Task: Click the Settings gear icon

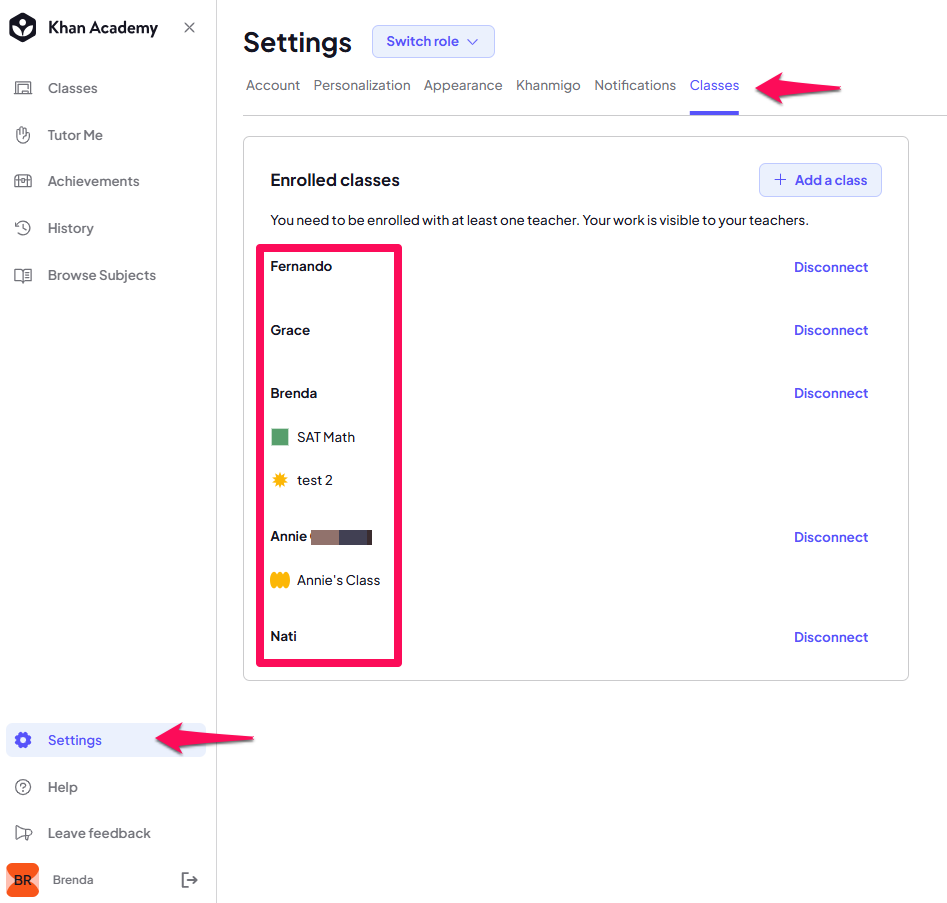Action: [23, 740]
